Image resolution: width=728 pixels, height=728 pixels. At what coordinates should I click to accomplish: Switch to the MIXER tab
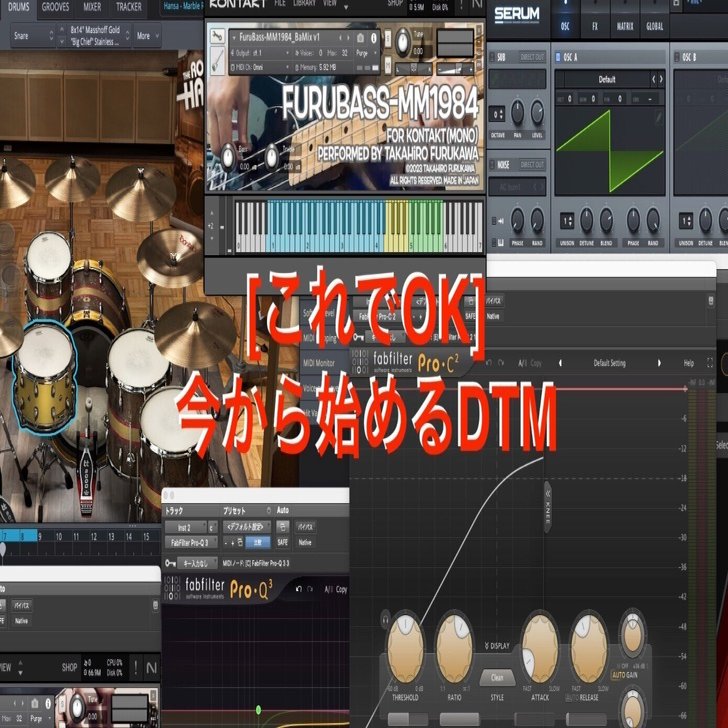tap(92, 7)
